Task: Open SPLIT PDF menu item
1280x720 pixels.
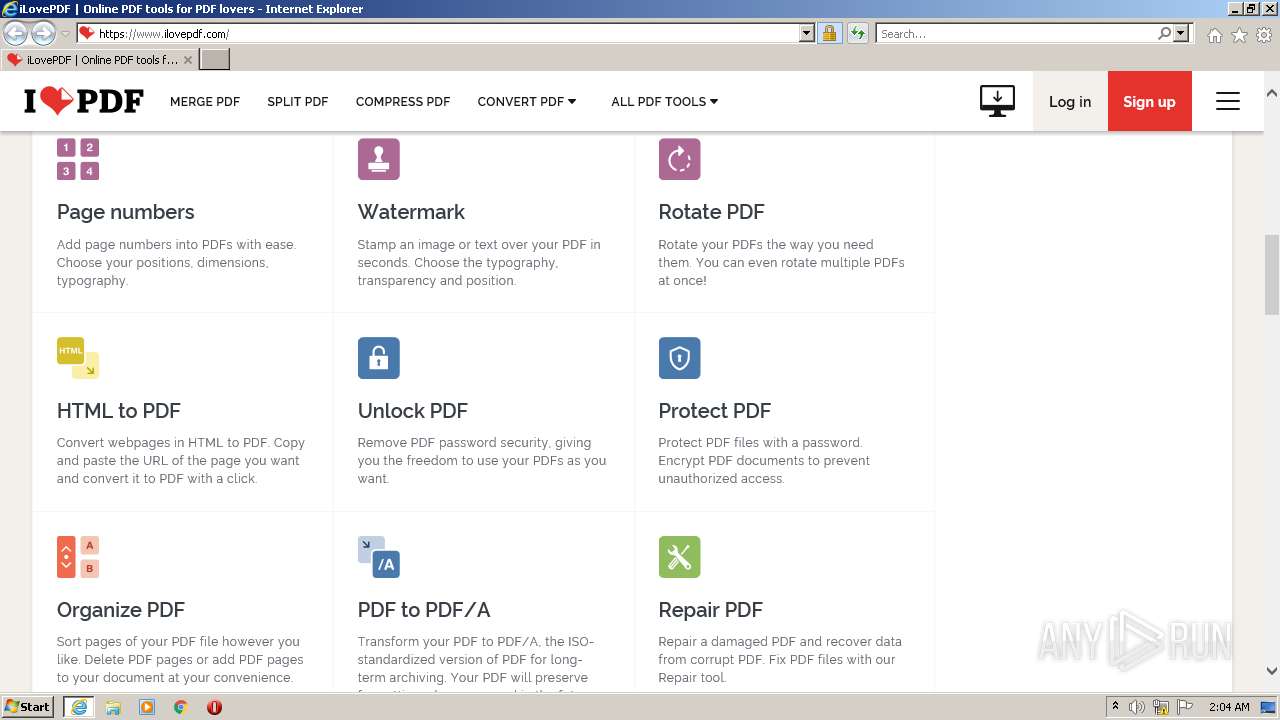Action: coord(298,101)
